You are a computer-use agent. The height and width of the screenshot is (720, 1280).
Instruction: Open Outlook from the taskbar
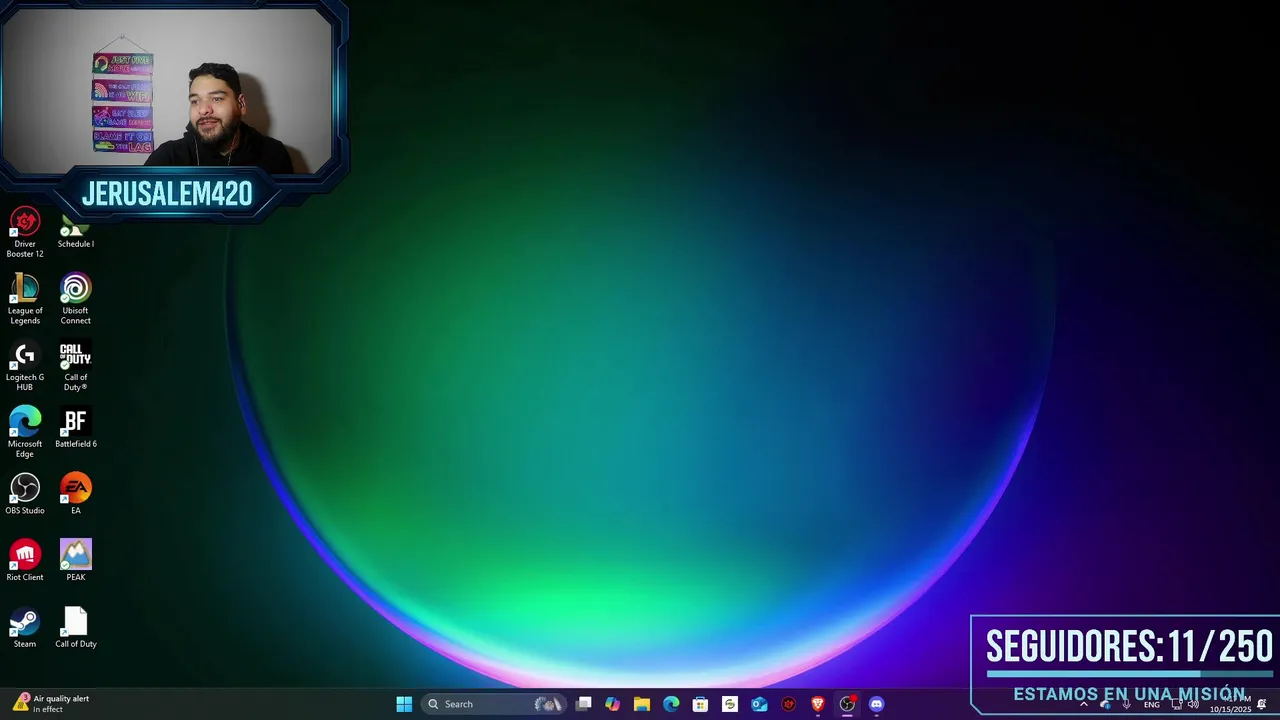click(x=759, y=704)
